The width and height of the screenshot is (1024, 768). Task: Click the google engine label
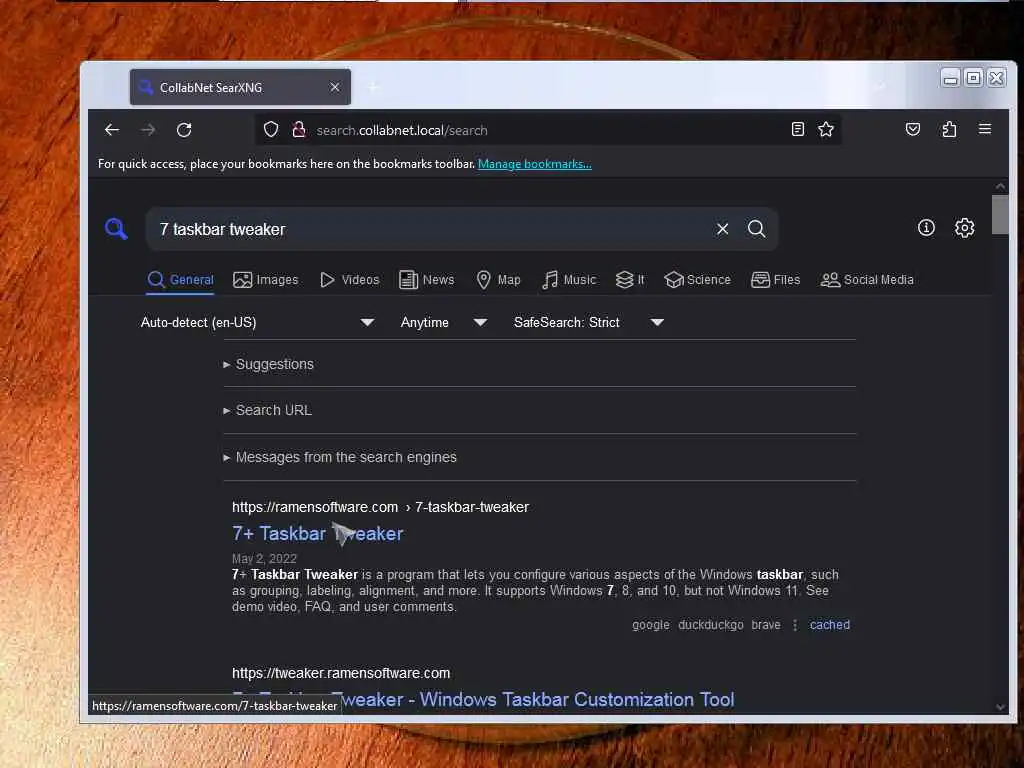(650, 625)
